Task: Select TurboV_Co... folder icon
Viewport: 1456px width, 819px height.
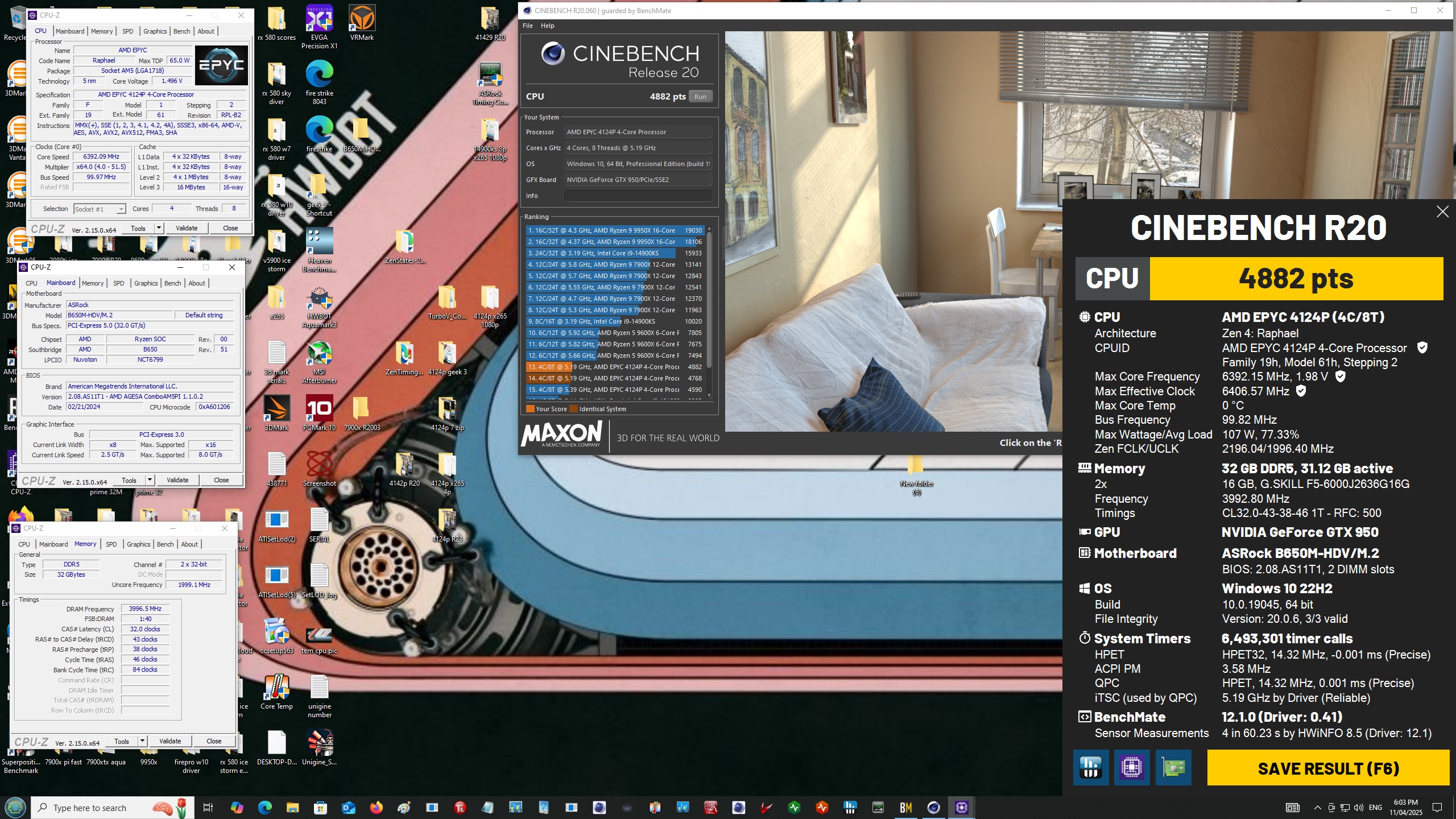Action: click(447, 302)
